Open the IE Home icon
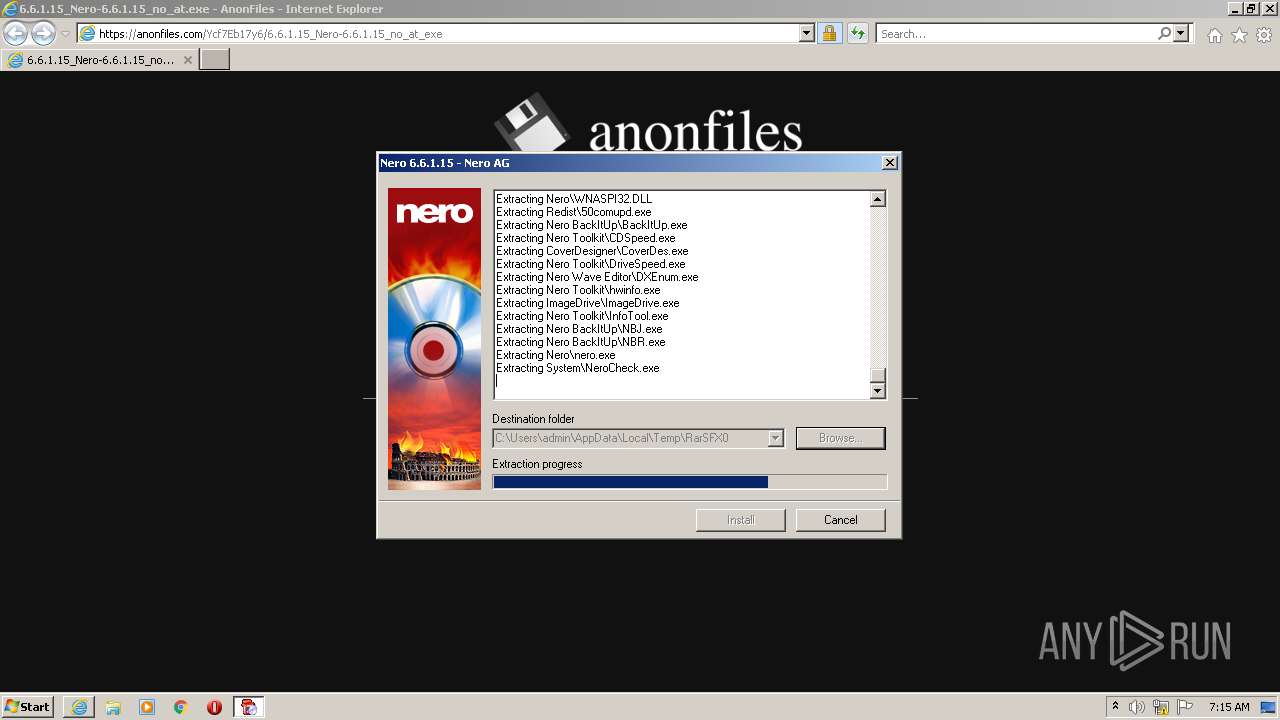Image resolution: width=1280 pixels, height=720 pixels. point(1214,35)
